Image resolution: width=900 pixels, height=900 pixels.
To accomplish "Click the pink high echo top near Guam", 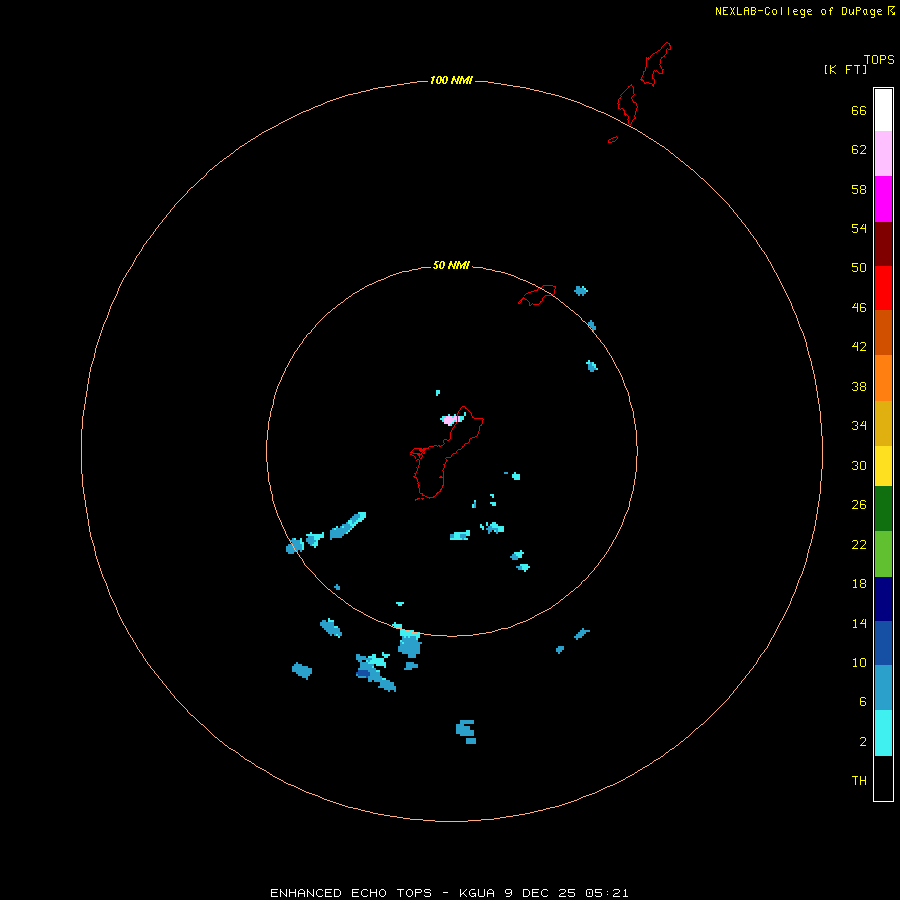I will click(449, 420).
